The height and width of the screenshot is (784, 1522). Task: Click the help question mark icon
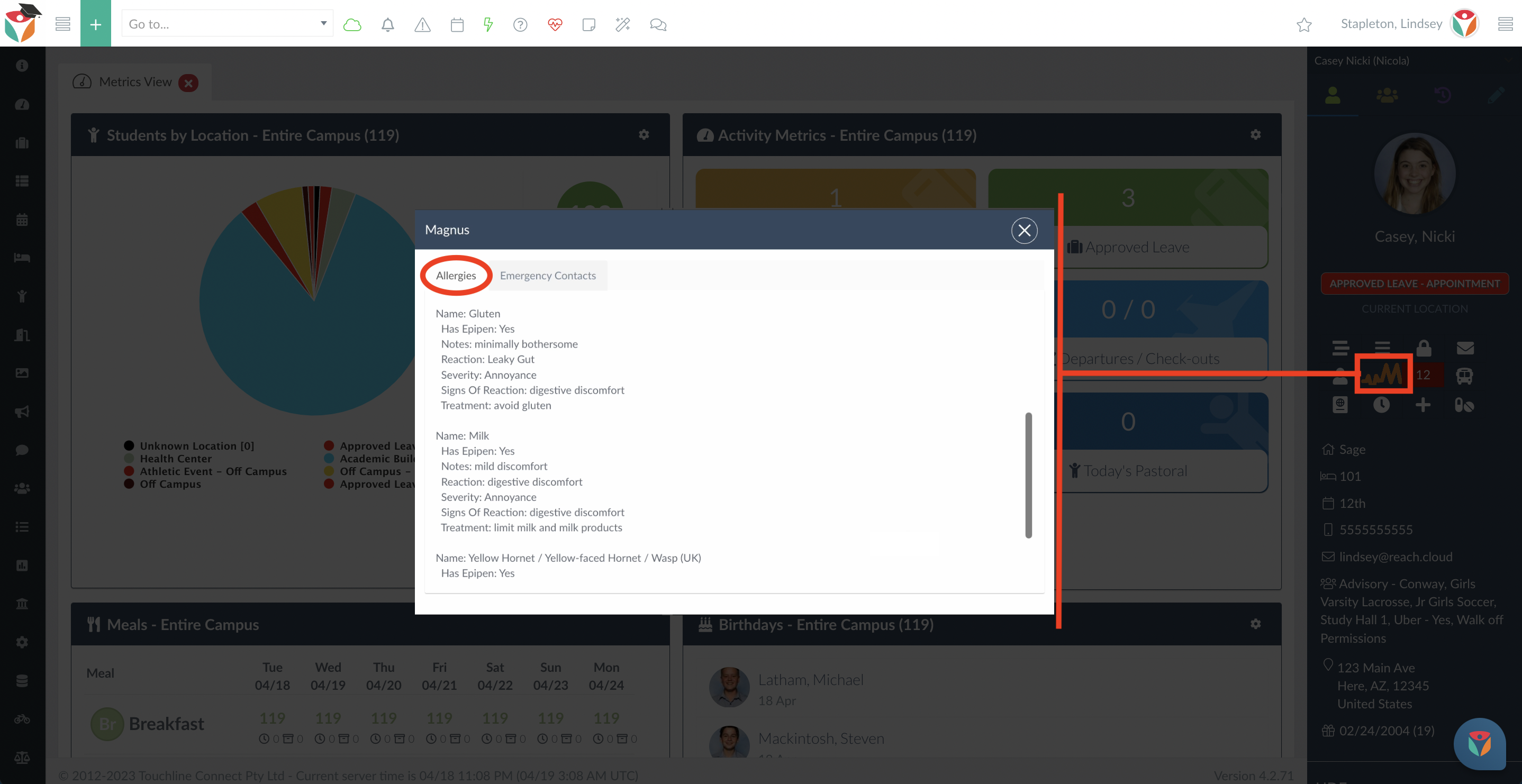click(520, 24)
